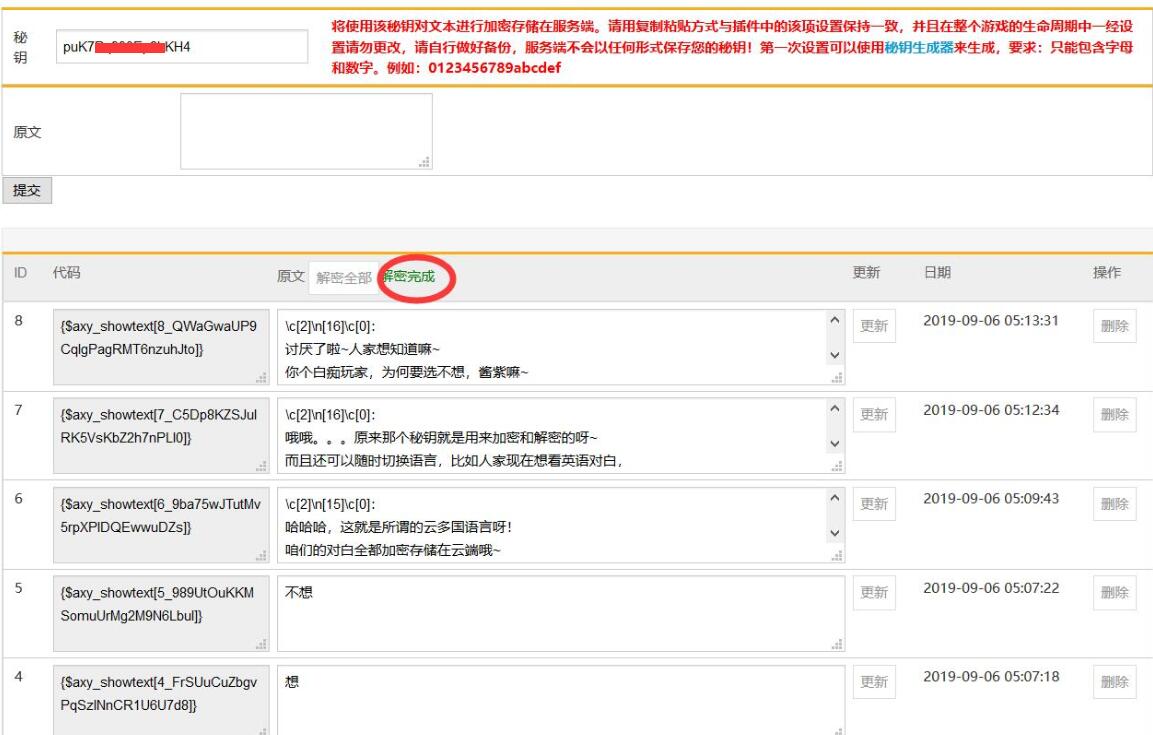The width and height of the screenshot is (1153, 735).
Task: Click the ID column header
Action: point(20,273)
